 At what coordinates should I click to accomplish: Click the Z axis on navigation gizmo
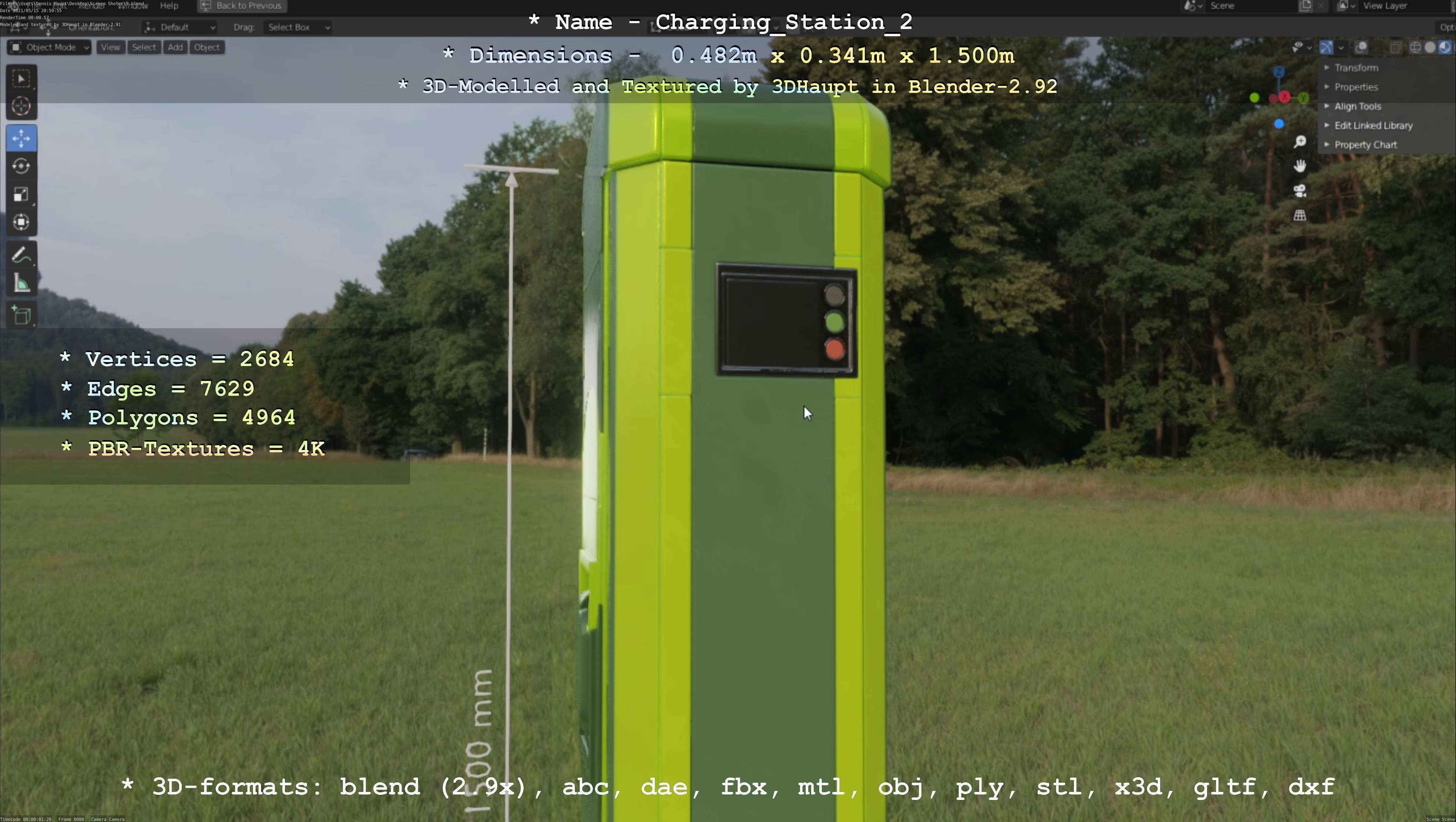1279,72
